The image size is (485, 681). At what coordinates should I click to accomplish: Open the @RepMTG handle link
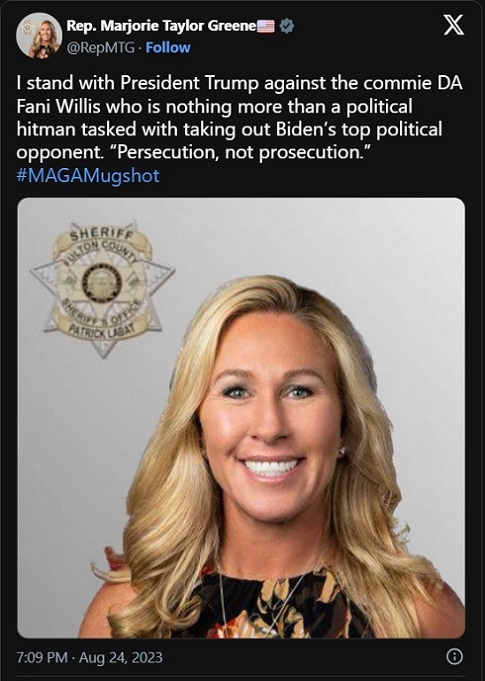[100, 47]
